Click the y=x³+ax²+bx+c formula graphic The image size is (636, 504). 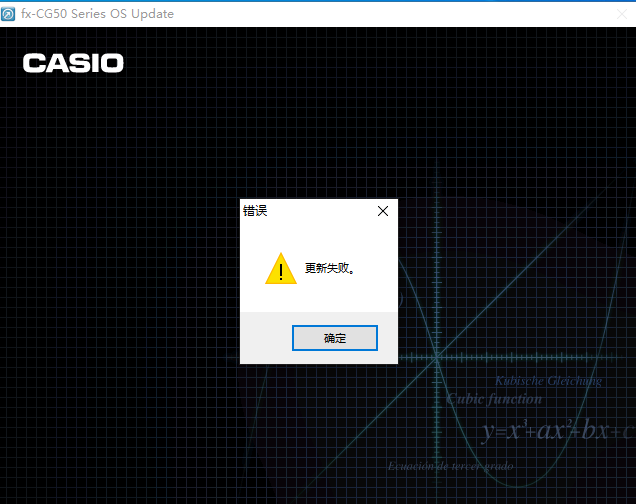pos(558,430)
